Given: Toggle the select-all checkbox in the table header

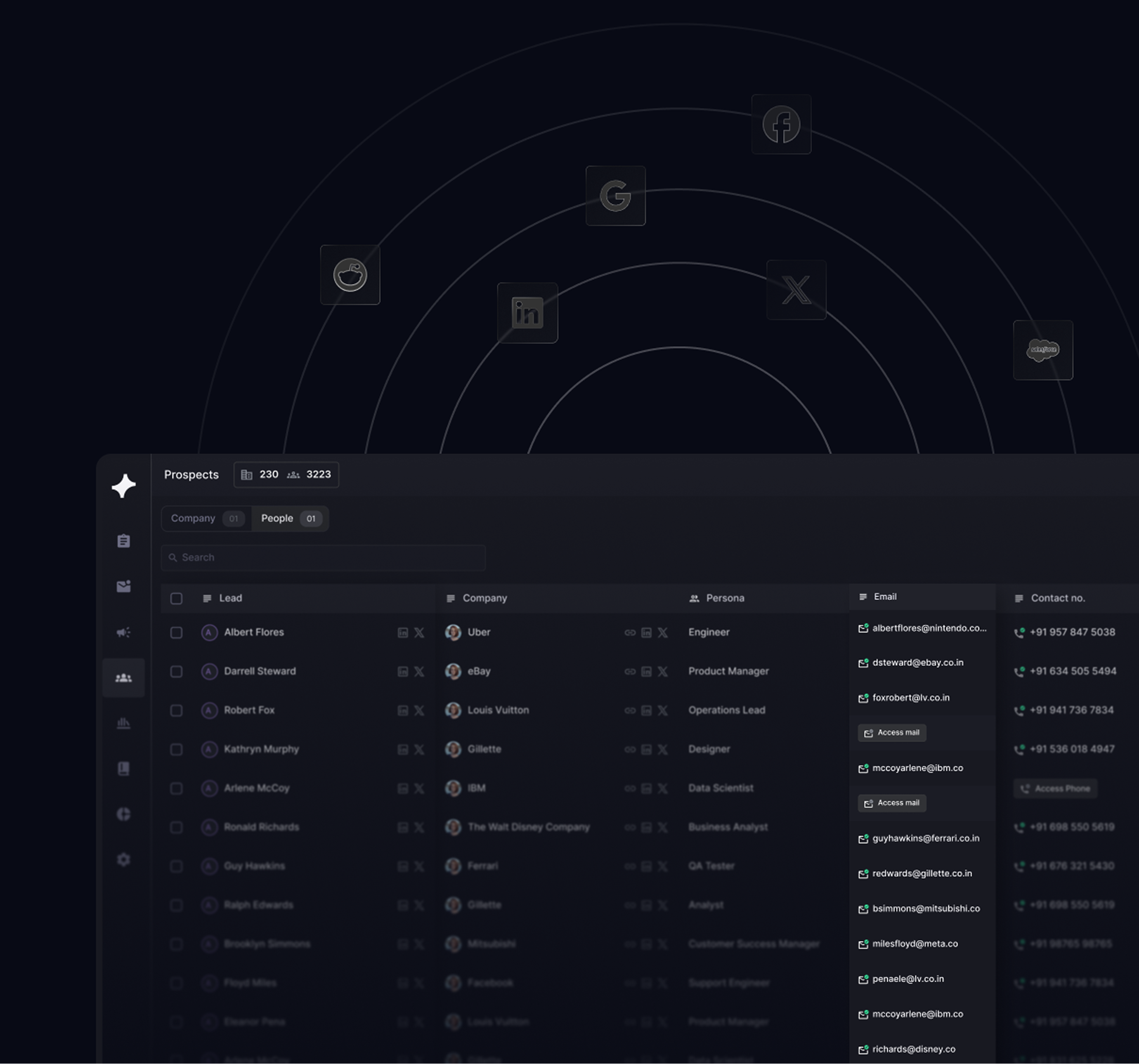Looking at the screenshot, I should coord(177,599).
